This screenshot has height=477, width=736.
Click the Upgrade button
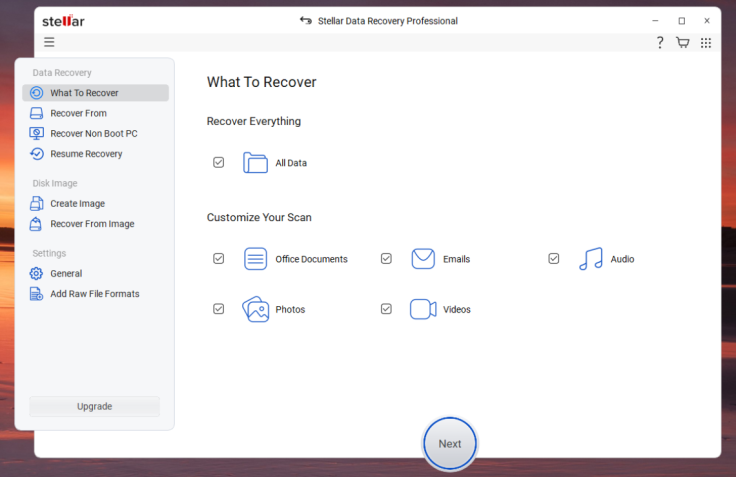(x=94, y=406)
